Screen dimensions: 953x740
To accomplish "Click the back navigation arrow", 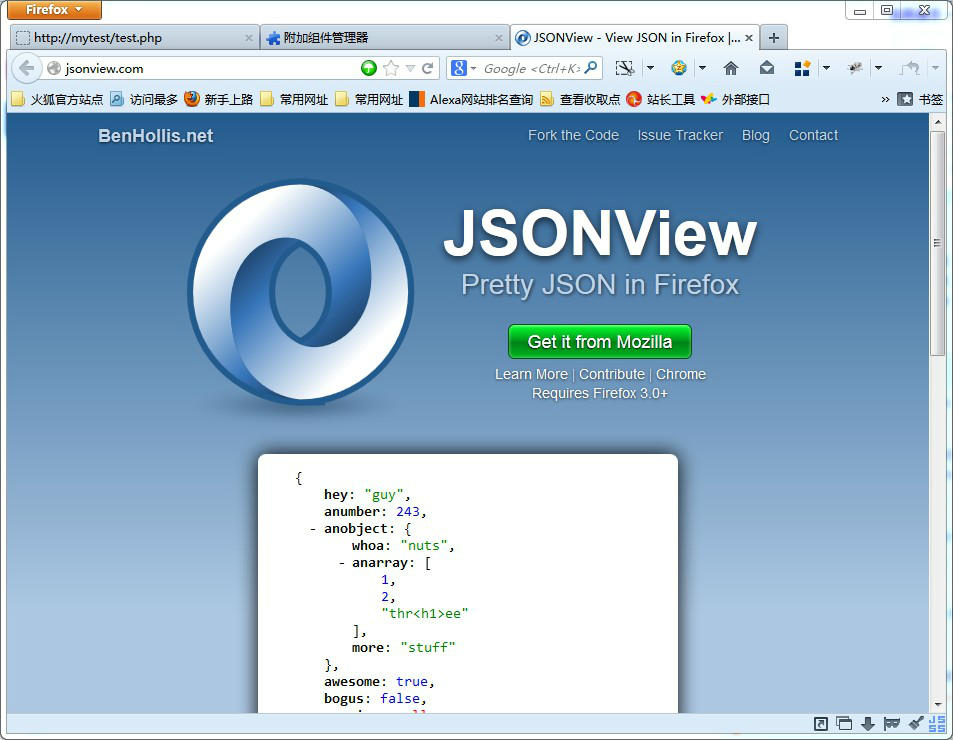I will tap(26, 68).
